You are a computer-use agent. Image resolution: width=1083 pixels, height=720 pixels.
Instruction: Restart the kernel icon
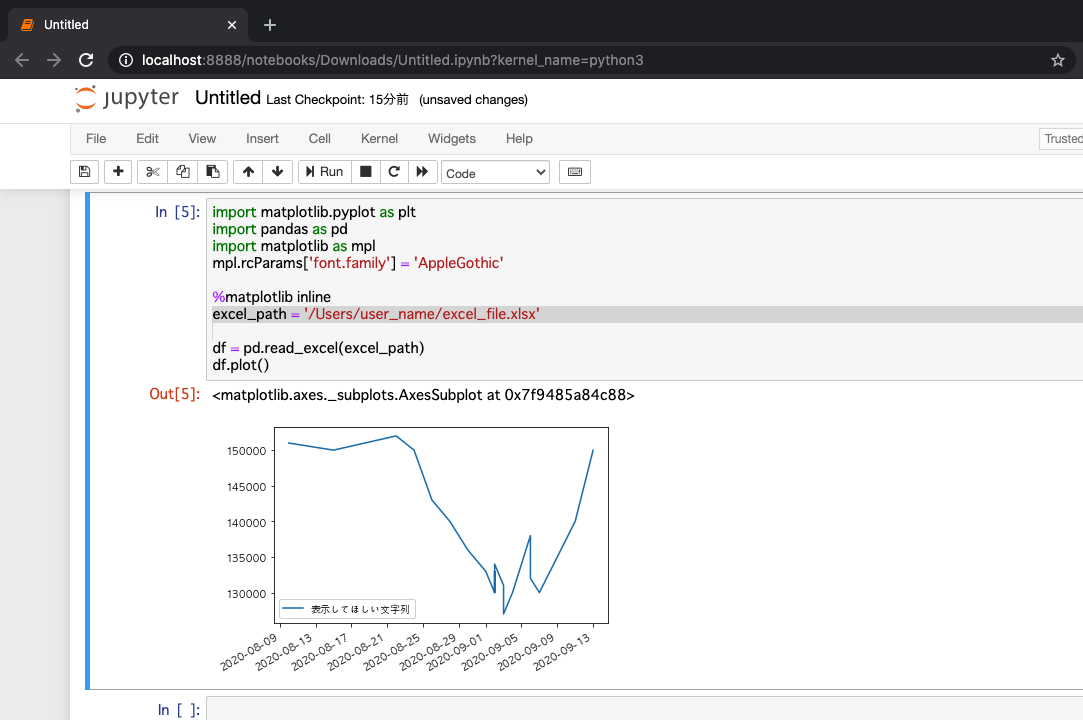click(394, 172)
